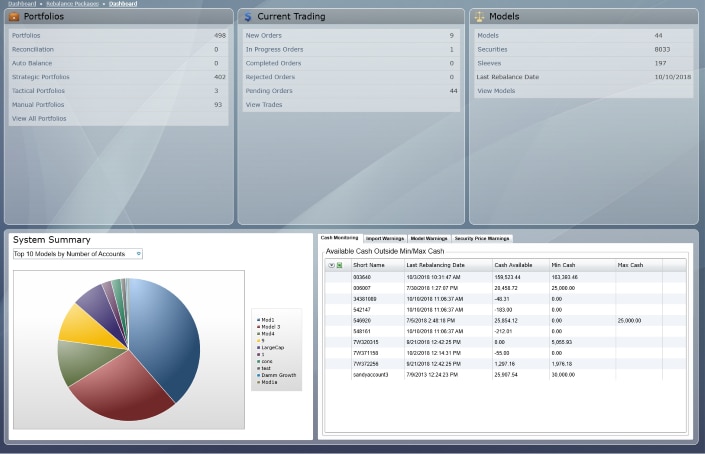Open the Top 10 Models by Number of Accounts dropdown

[x=78, y=254]
